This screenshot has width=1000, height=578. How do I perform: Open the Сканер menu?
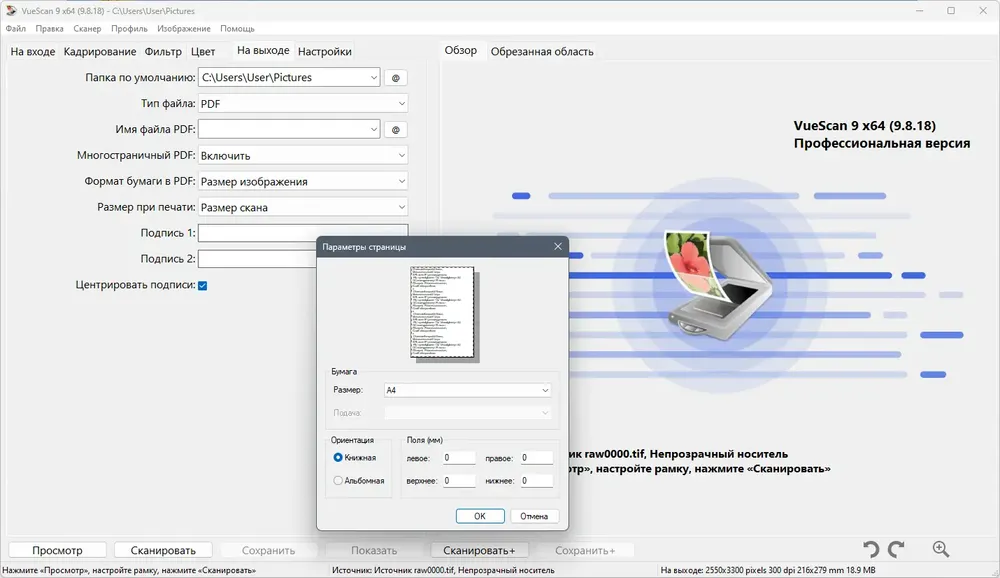(x=87, y=29)
